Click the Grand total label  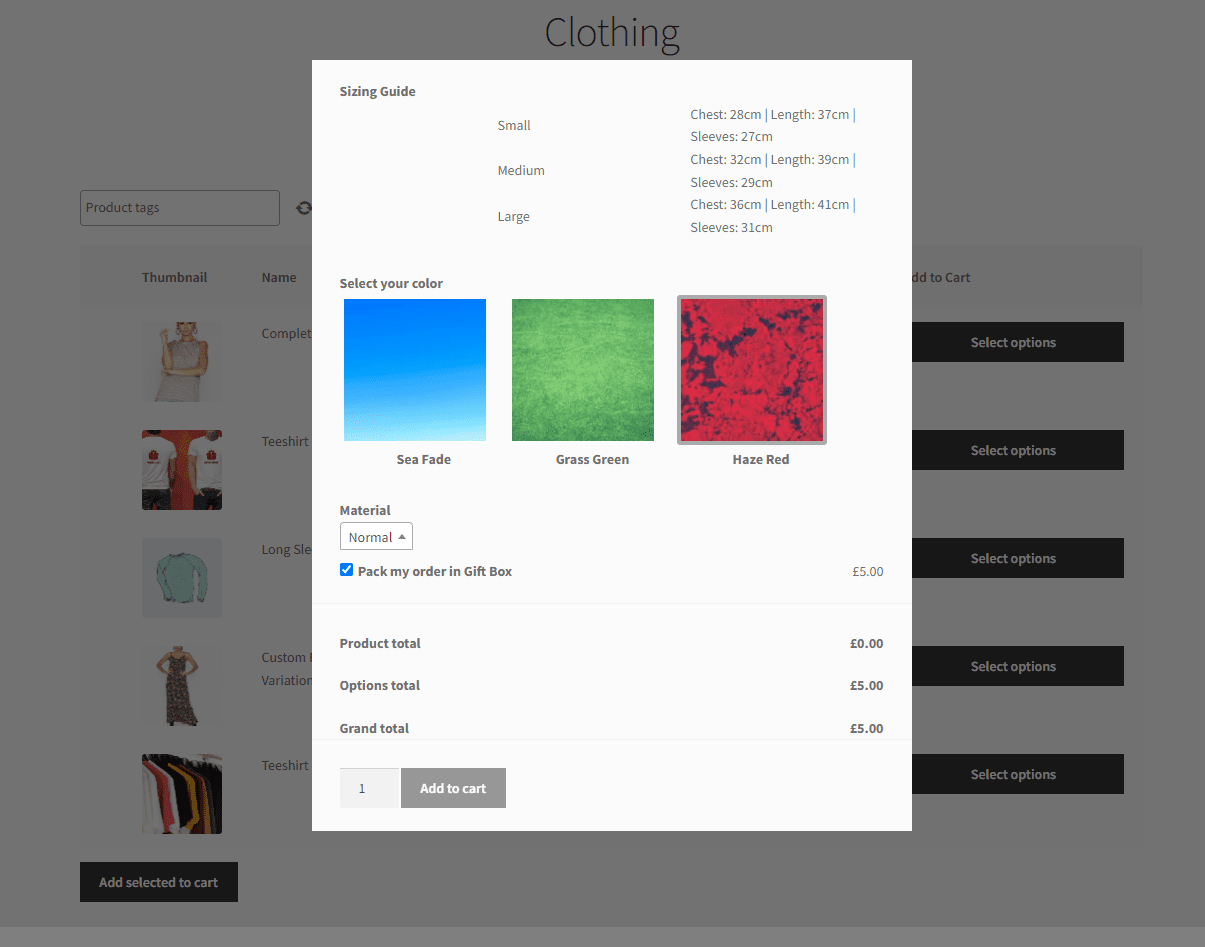[x=374, y=728]
